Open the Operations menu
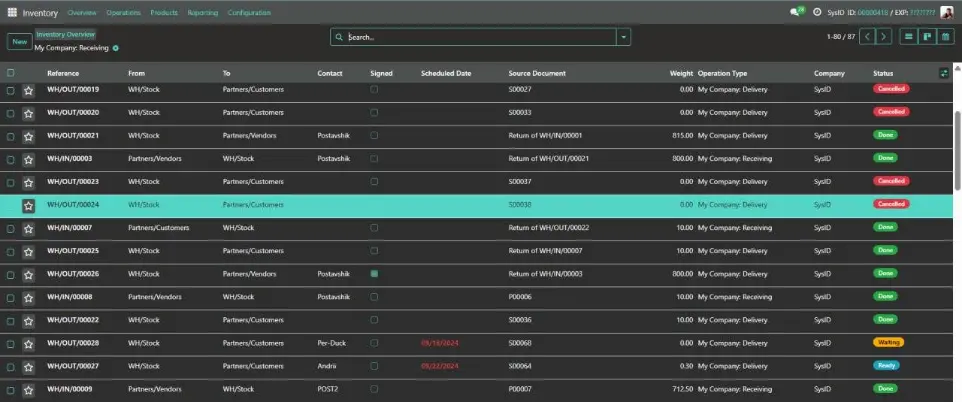Screen dimensions: 962x402 (123, 13)
